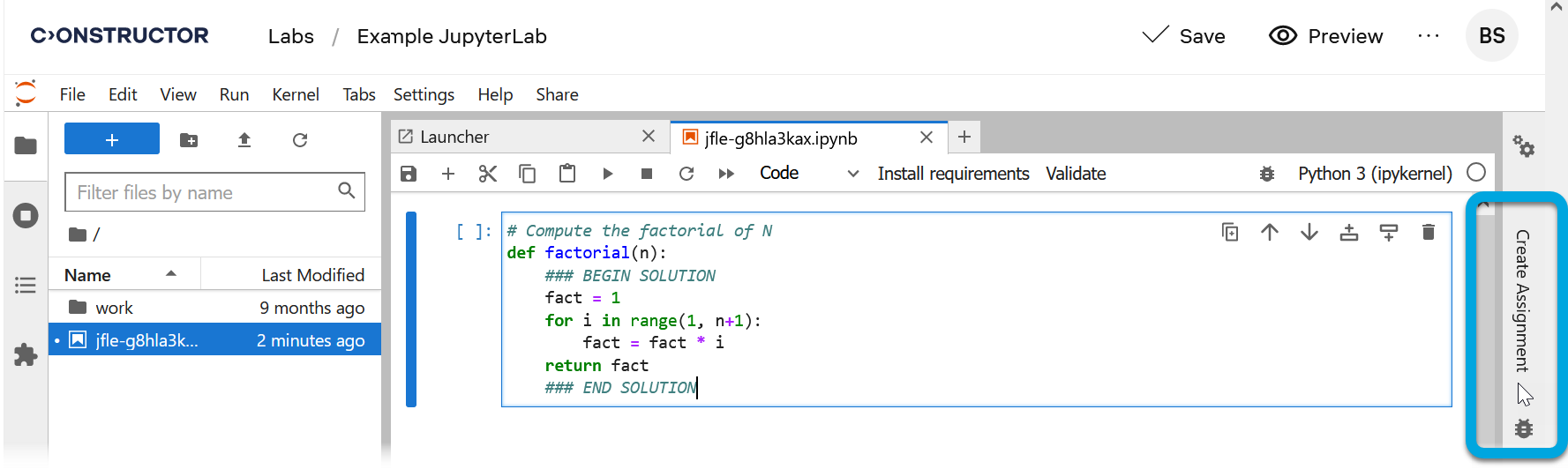Open the three-dots more options menu

(1428, 36)
